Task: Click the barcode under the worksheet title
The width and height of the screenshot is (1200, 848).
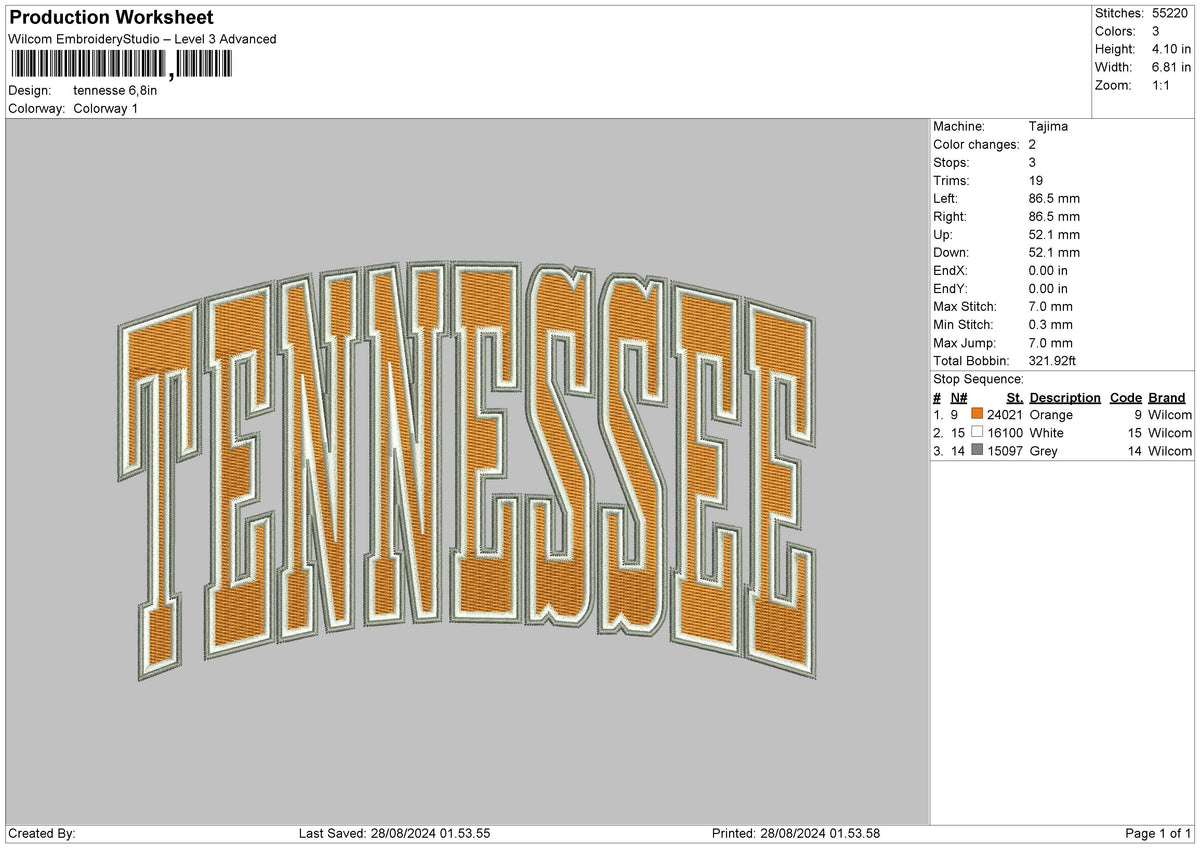Action: [122, 66]
